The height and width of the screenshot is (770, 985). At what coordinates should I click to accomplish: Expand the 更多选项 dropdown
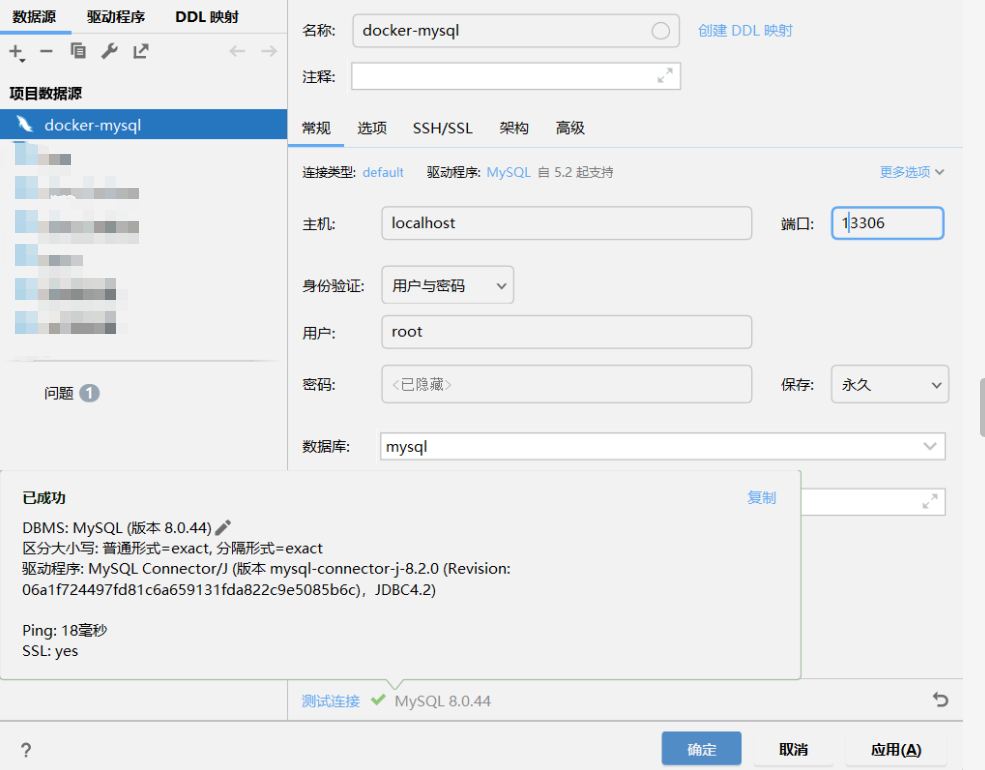coord(912,172)
